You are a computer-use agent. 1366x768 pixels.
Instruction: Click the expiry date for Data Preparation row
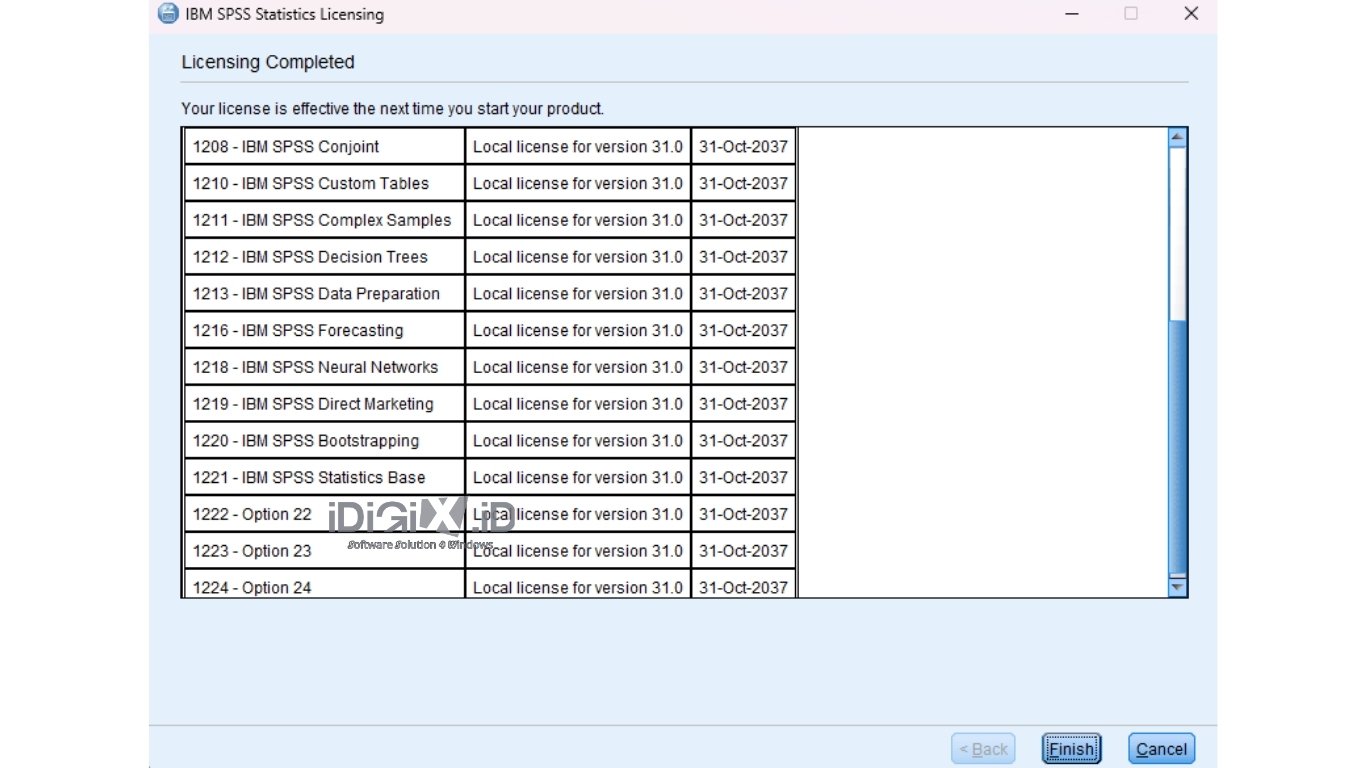[x=743, y=294]
